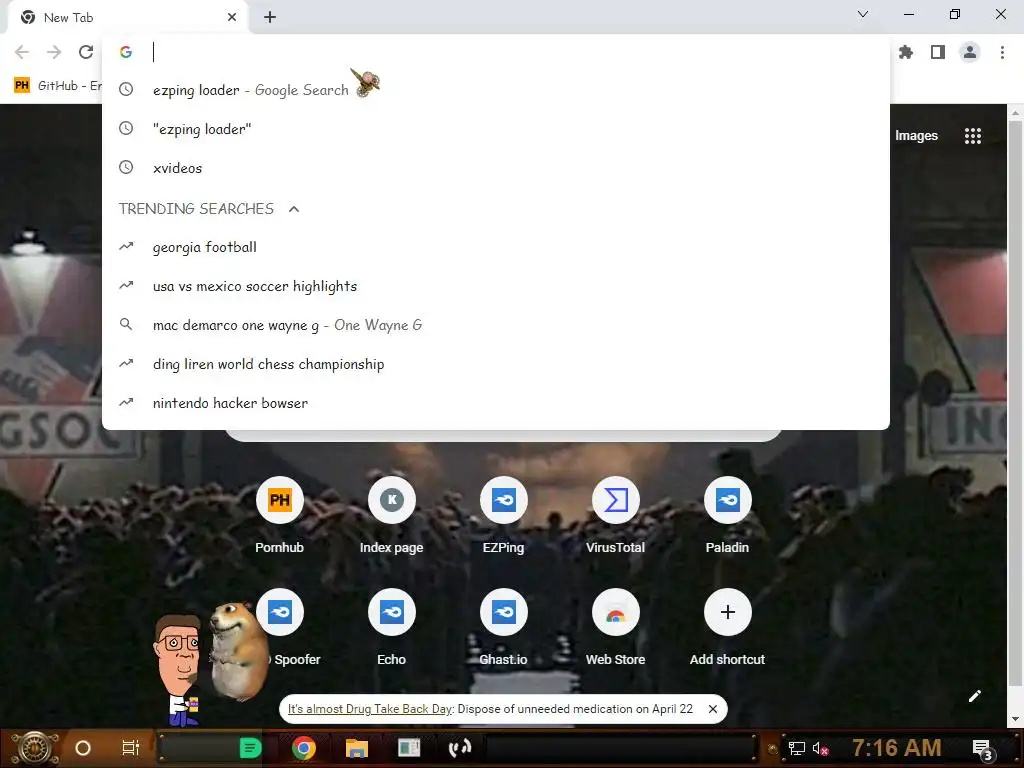Image resolution: width=1024 pixels, height=768 pixels.
Task: Customize Chrome with the pencil icon
Action: (974, 697)
